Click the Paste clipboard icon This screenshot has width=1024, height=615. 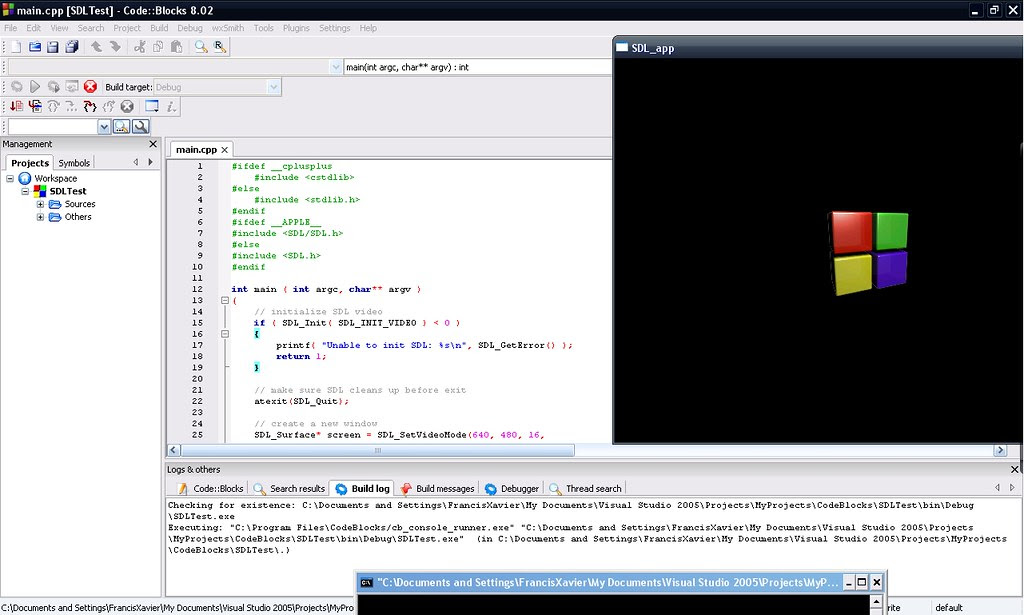pos(176,47)
